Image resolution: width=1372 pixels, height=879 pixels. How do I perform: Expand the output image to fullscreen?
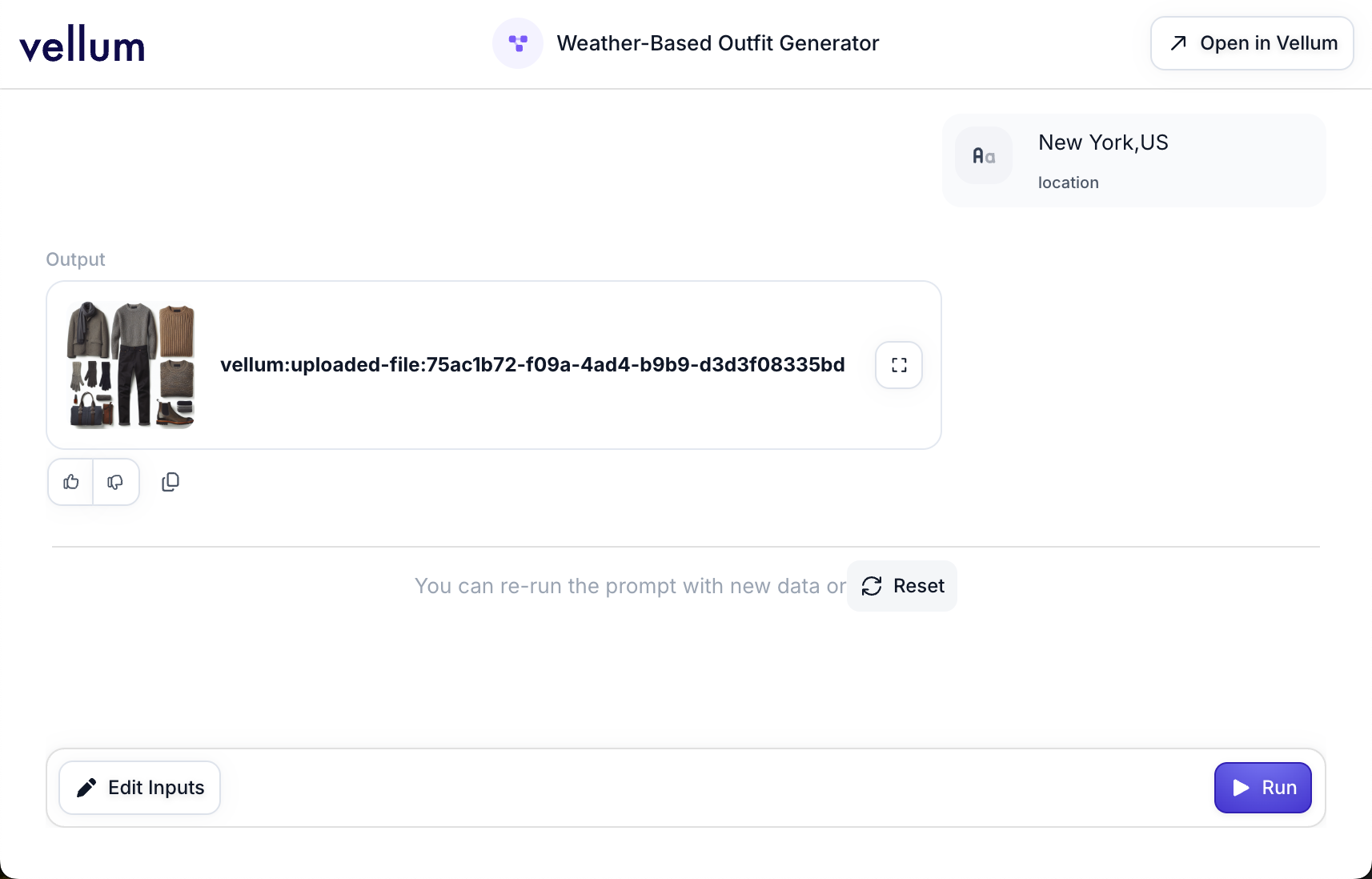tap(899, 365)
